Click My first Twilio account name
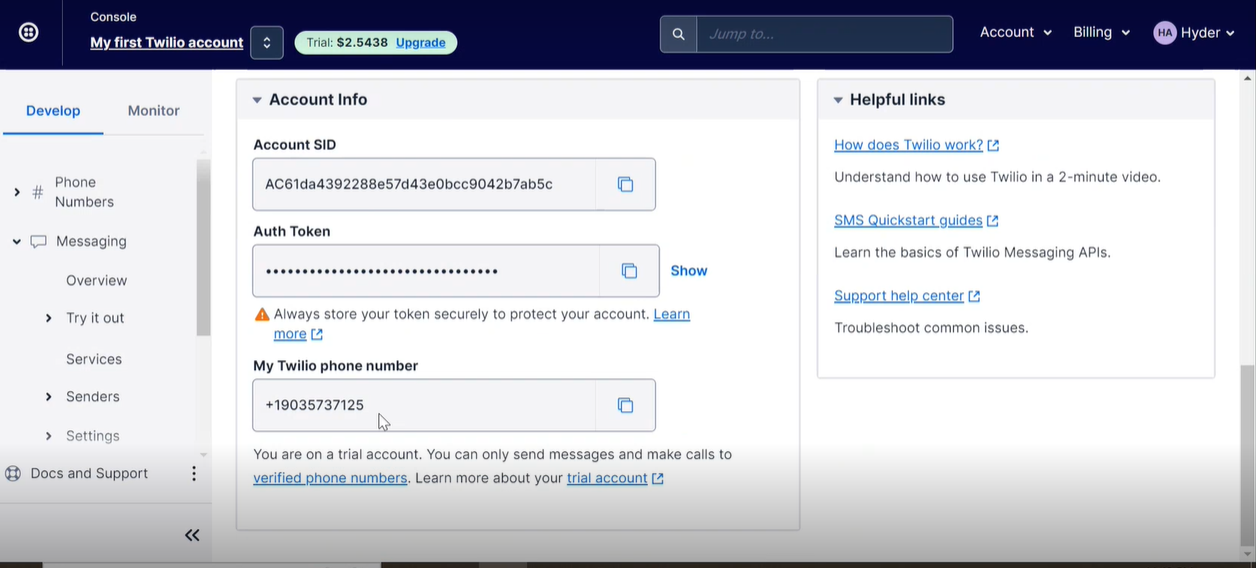 pyautogui.click(x=167, y=43)
